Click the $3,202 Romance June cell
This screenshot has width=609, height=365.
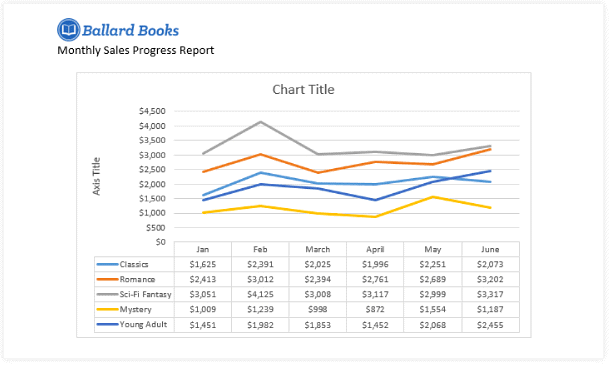(491, 280)
